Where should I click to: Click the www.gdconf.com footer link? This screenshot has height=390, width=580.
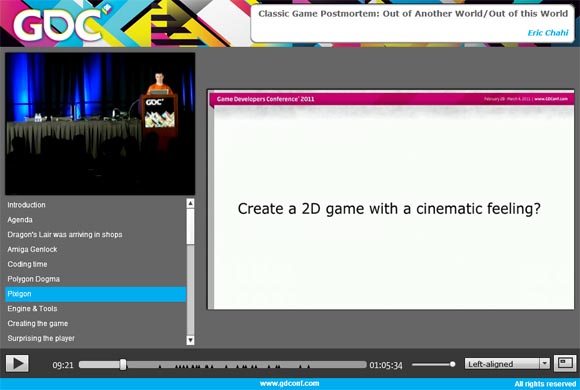(x=289, y=383)
